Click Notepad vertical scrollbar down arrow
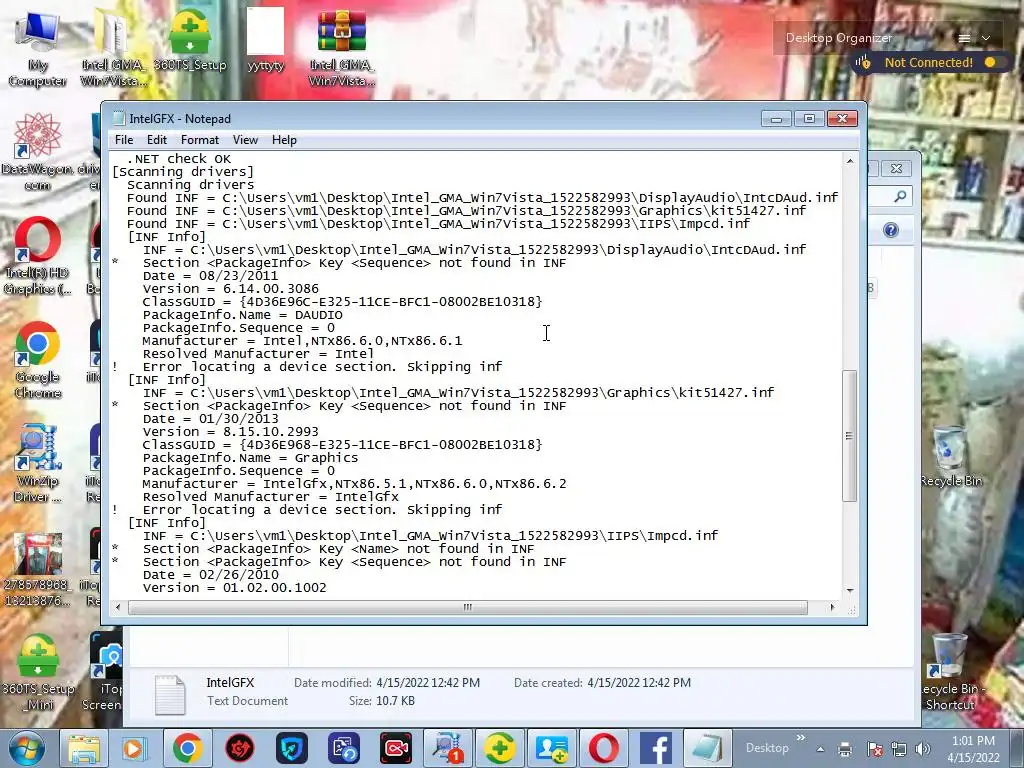Screen dimensions: 1024x768 coord(850,590)
